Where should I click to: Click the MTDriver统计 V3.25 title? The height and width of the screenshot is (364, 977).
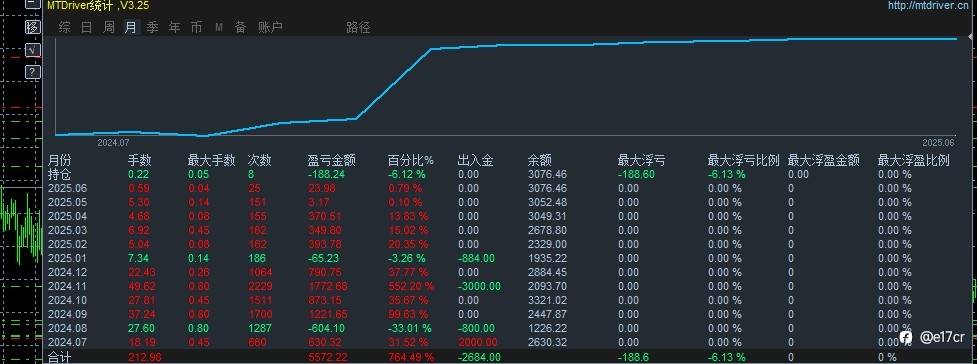click(x=98, y=6)
